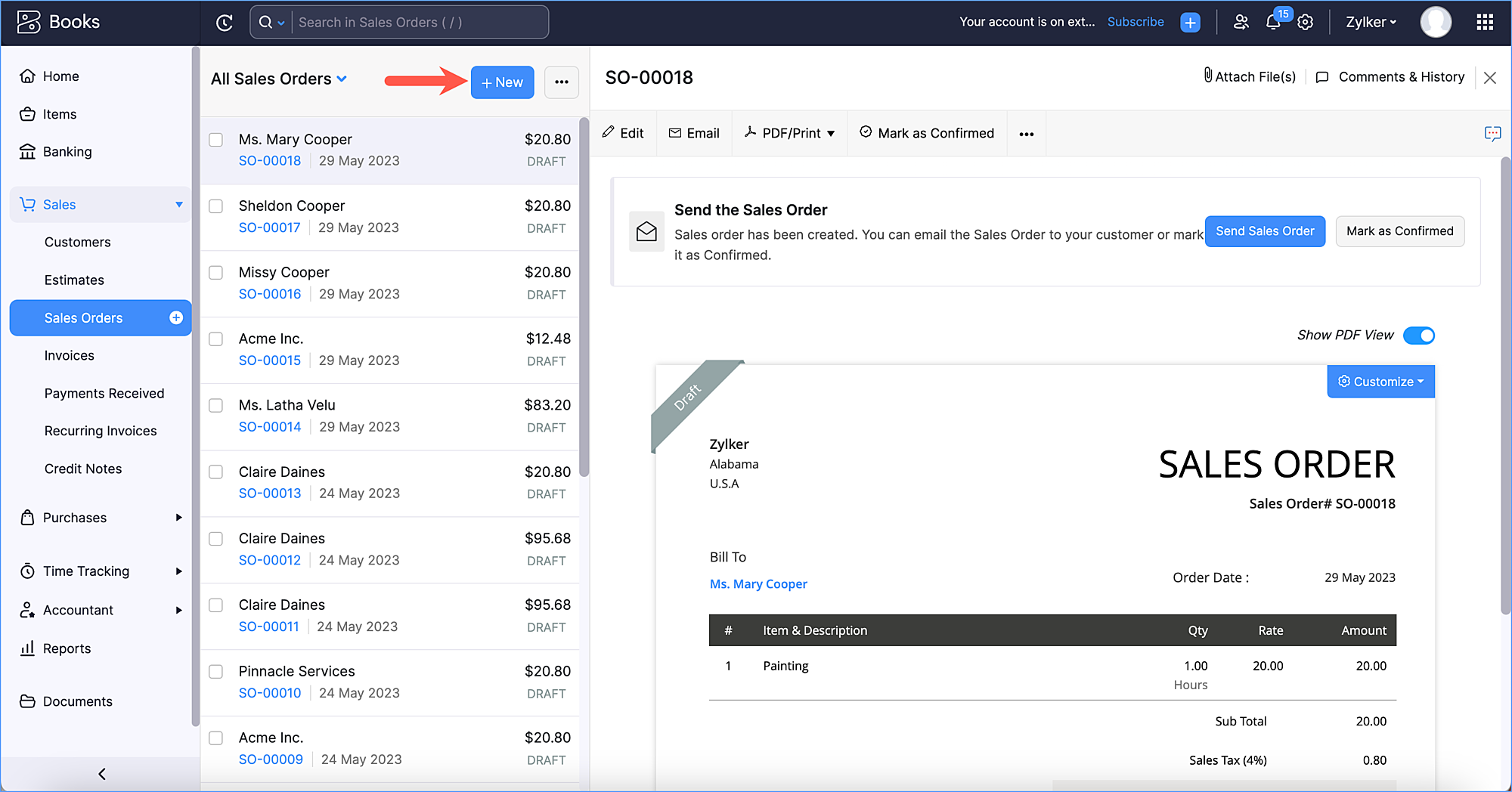Click the Subscribe link
This screenshot has width=1512, height=792.
1135,22
